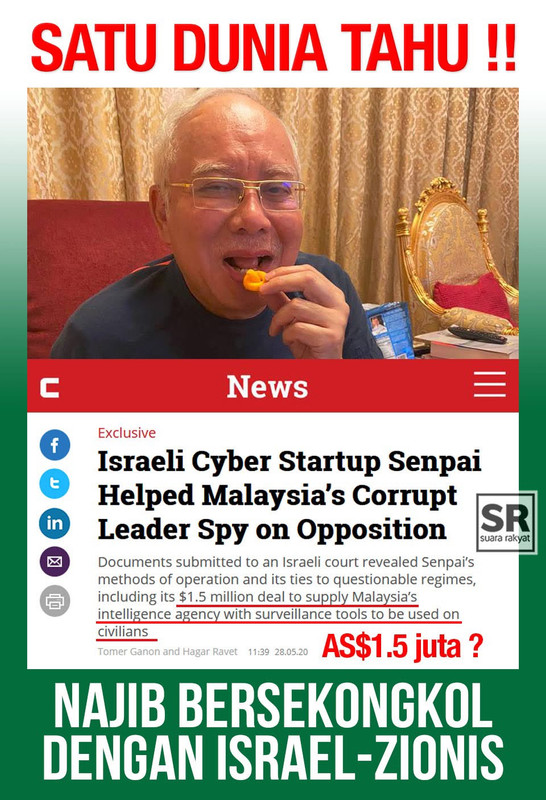Click the Exclusive label above headline
The height and width of the screenshot is (800, 546).
click(x=127, y=433)
